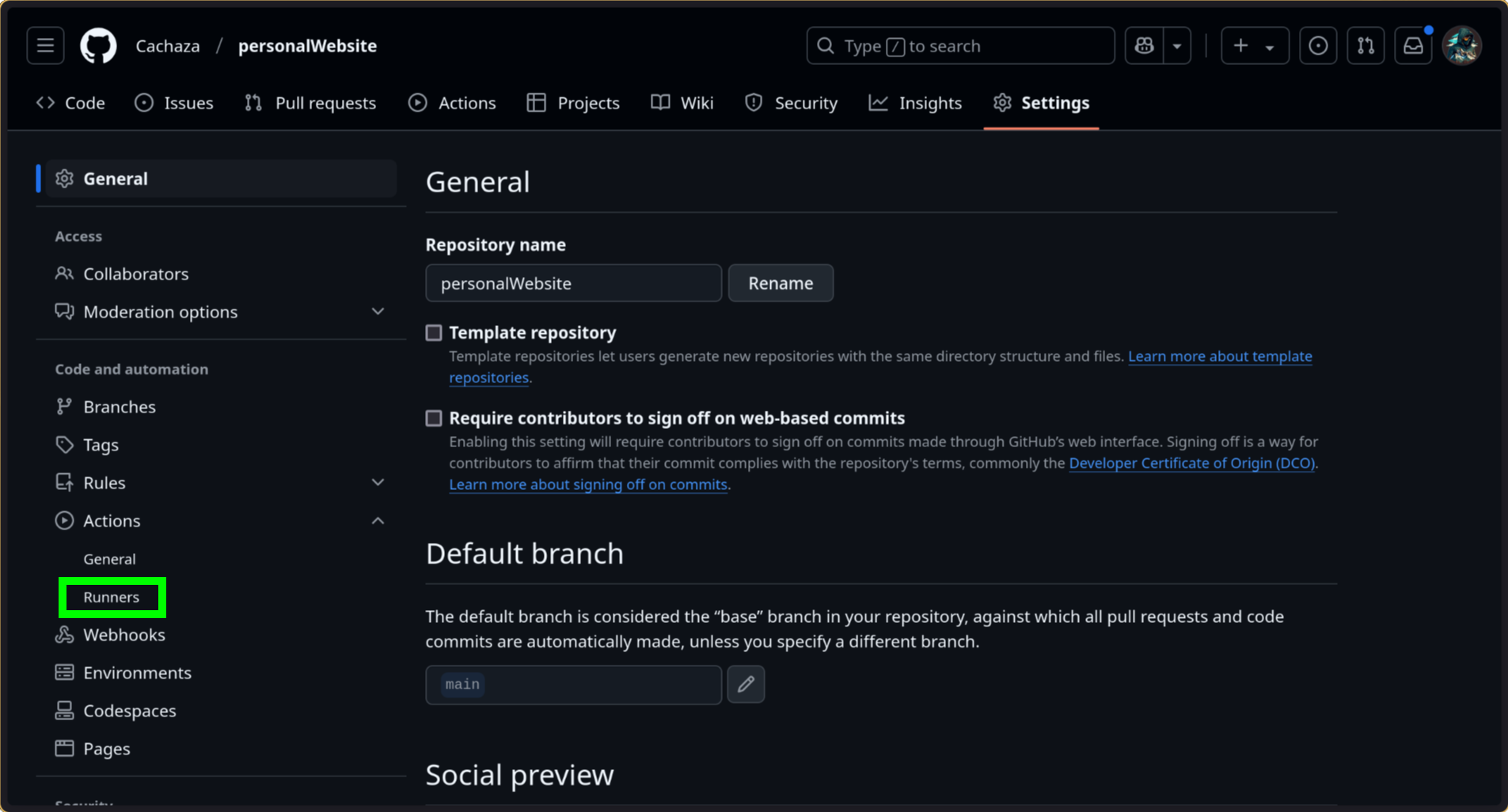Screen dimensions: 1508x812
Task: Select General in the settings sidebar
Action: click(x=221, y=179)
